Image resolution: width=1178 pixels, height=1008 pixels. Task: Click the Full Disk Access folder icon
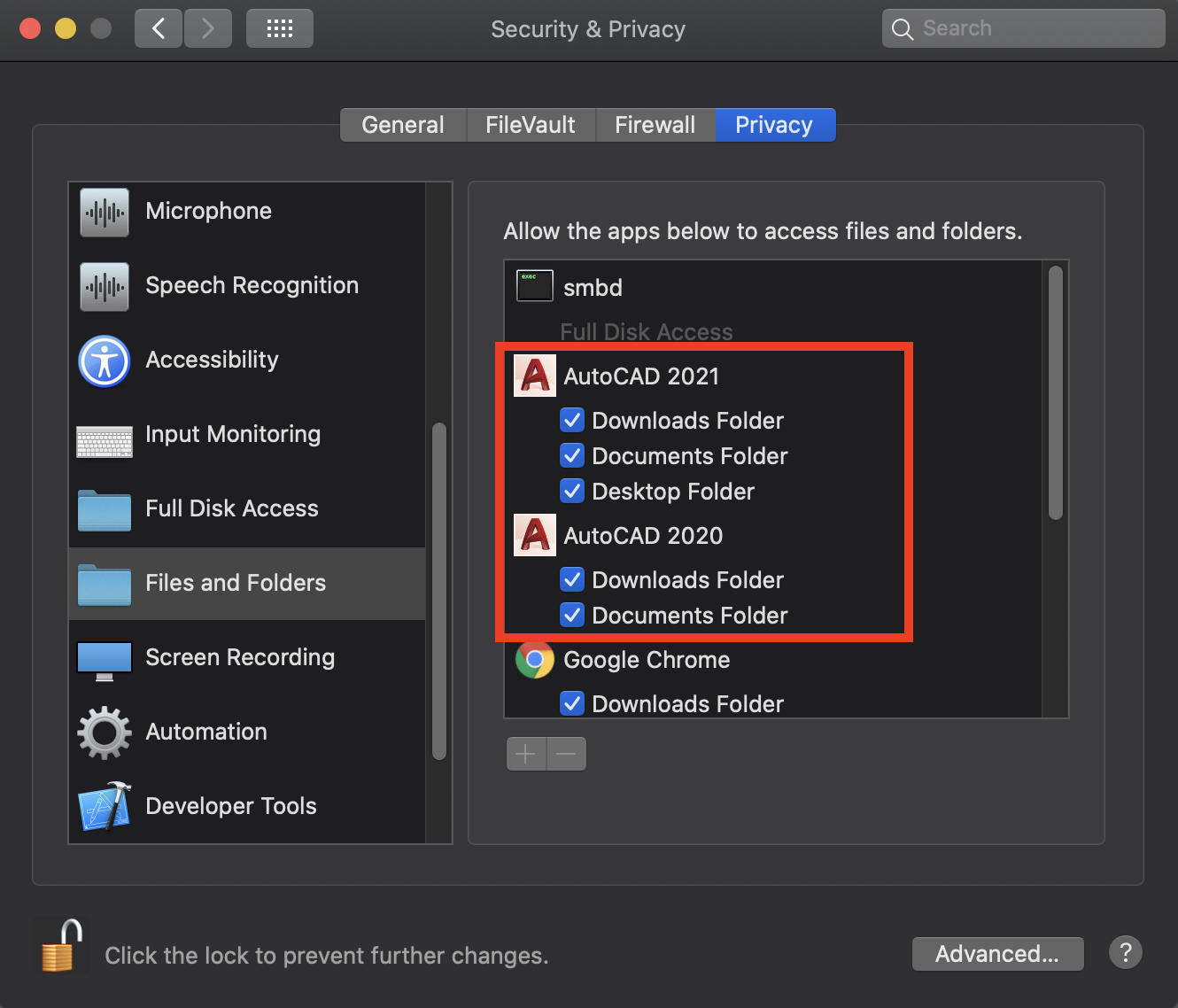pyautogui.click(x=105, y=510)
